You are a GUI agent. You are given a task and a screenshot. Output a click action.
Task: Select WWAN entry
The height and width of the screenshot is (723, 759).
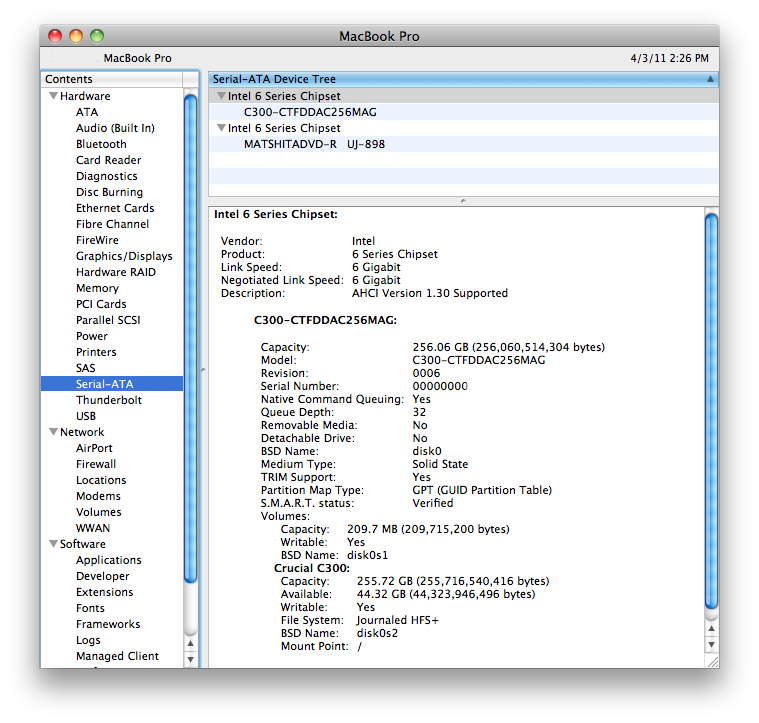(93, 527)
